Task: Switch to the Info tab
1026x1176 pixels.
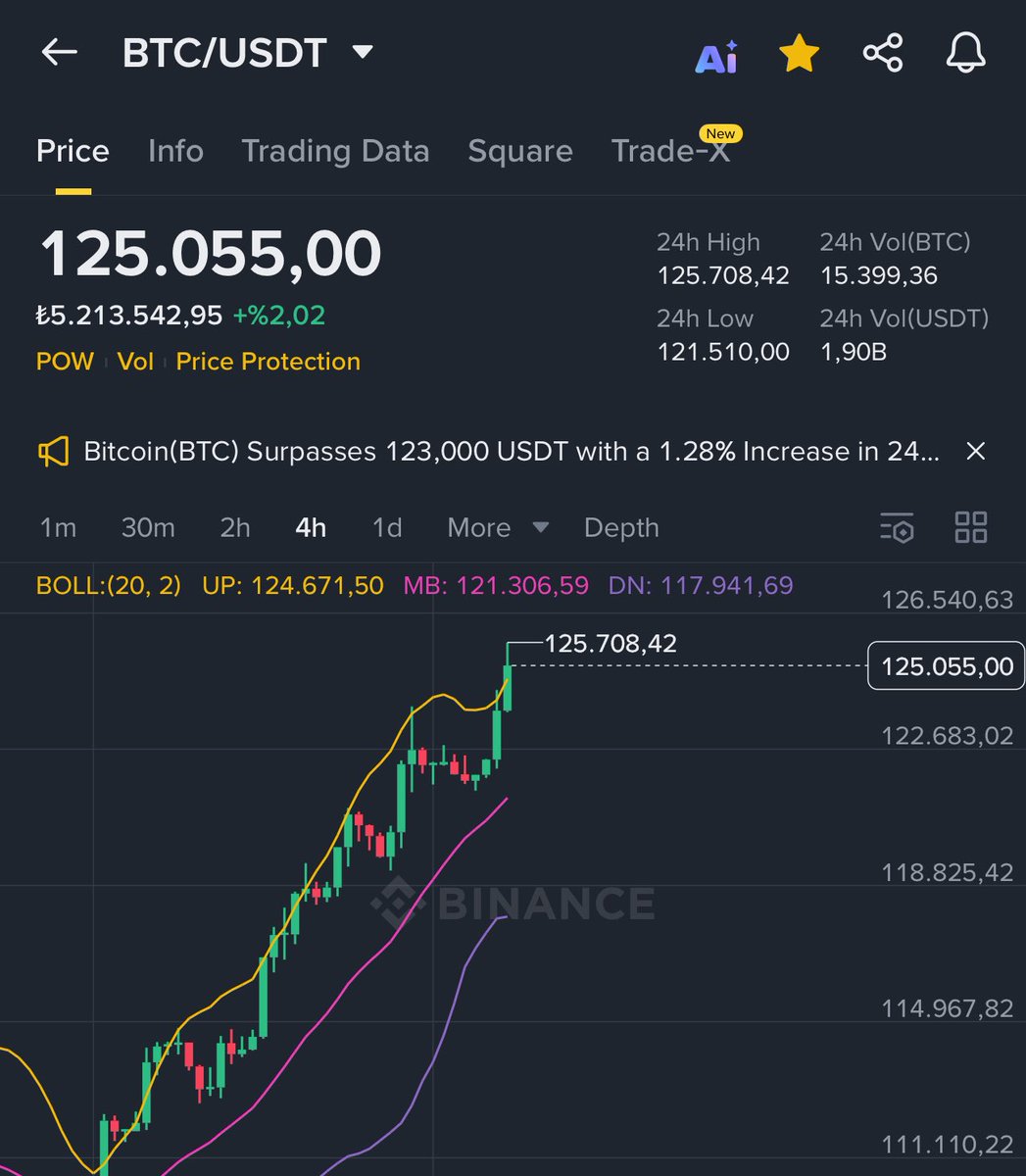Action: [175, 151]
